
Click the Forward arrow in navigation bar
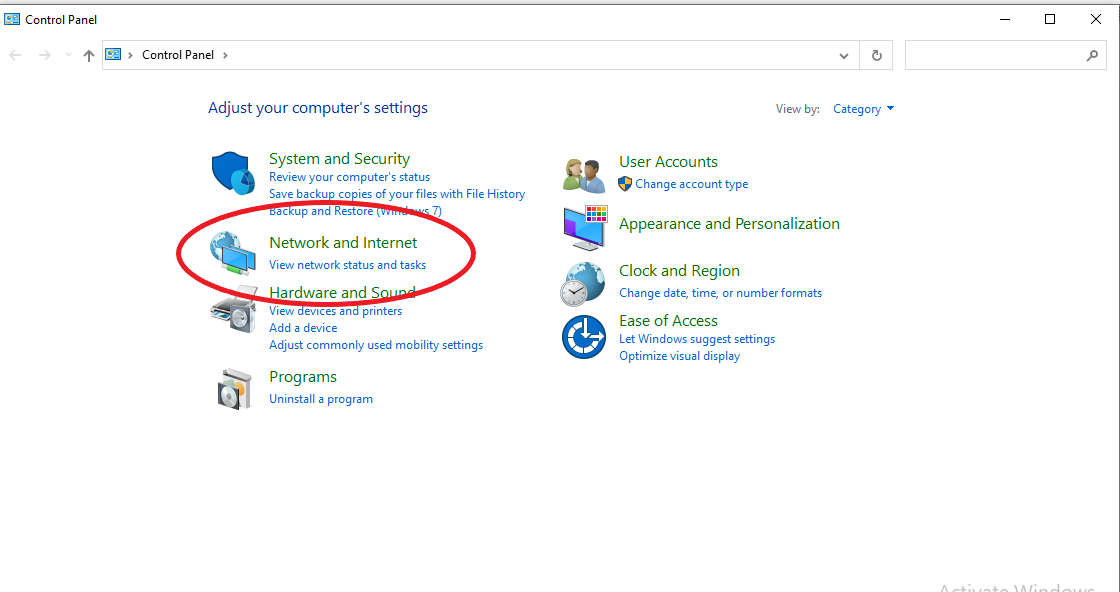click(45, 55)
